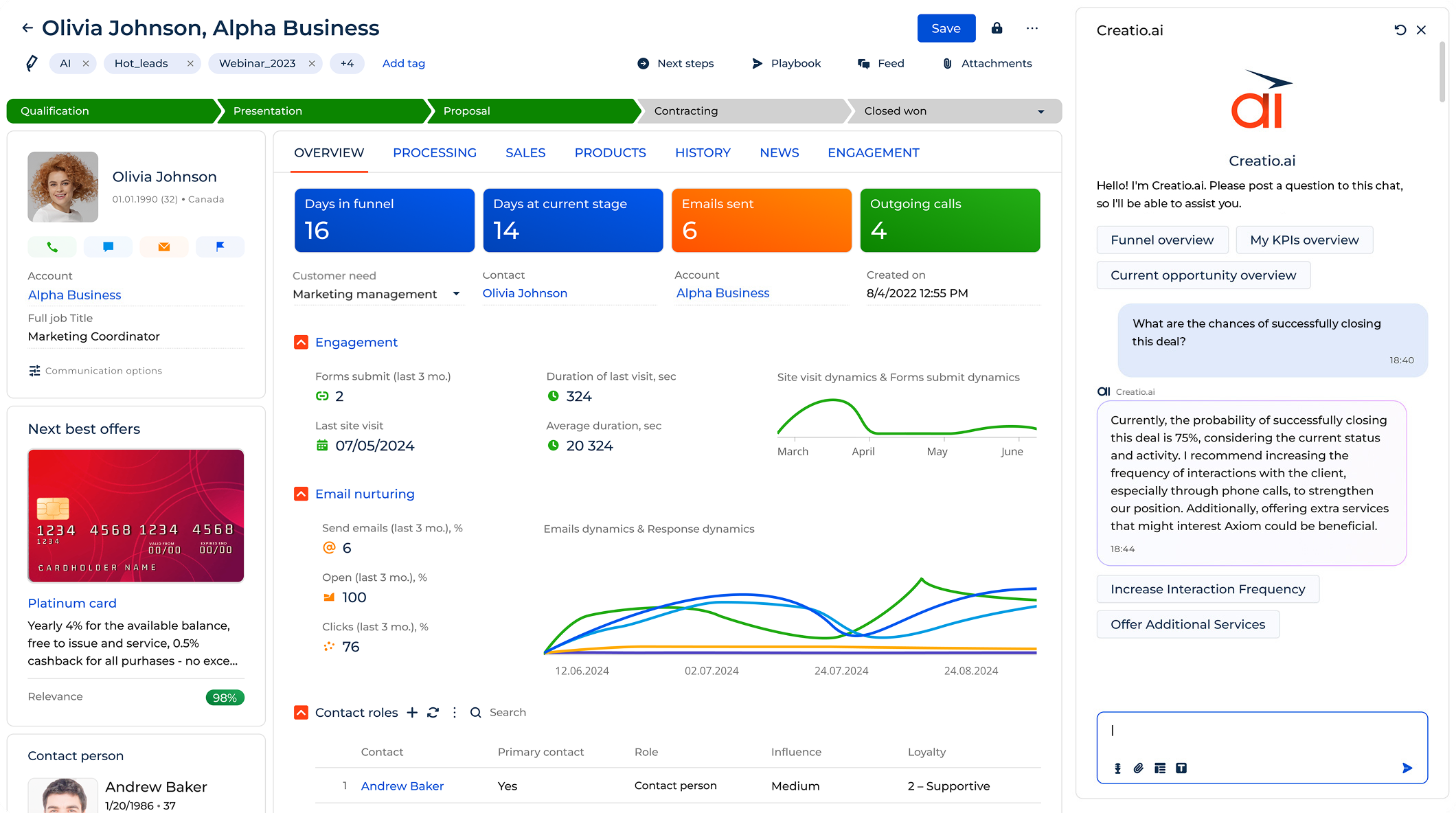The image size is (1456, 813).
Task: Switch to the PRODUCTS tab
Action: (610, 152)
